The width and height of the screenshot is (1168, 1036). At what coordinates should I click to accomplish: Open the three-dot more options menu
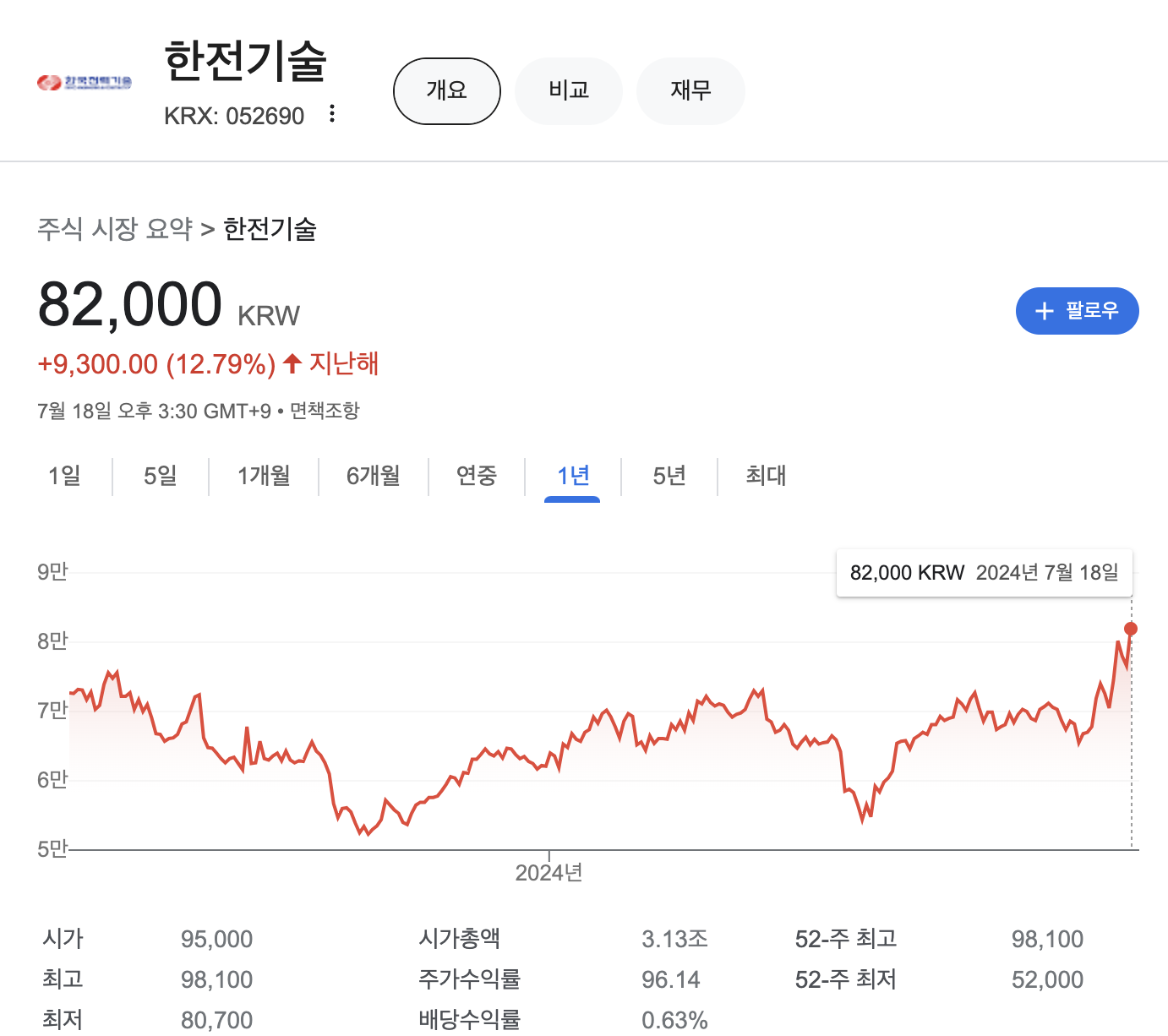[332, 113]
